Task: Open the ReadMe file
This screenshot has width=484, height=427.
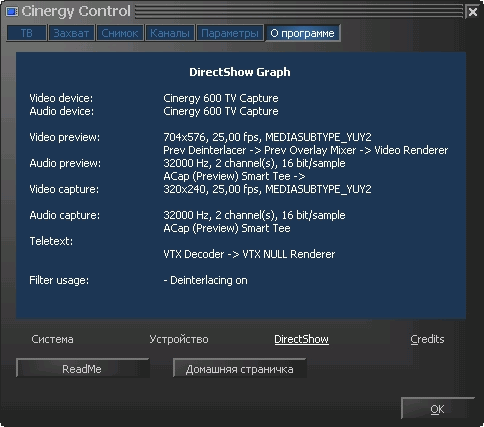Action: pos(82,368)
